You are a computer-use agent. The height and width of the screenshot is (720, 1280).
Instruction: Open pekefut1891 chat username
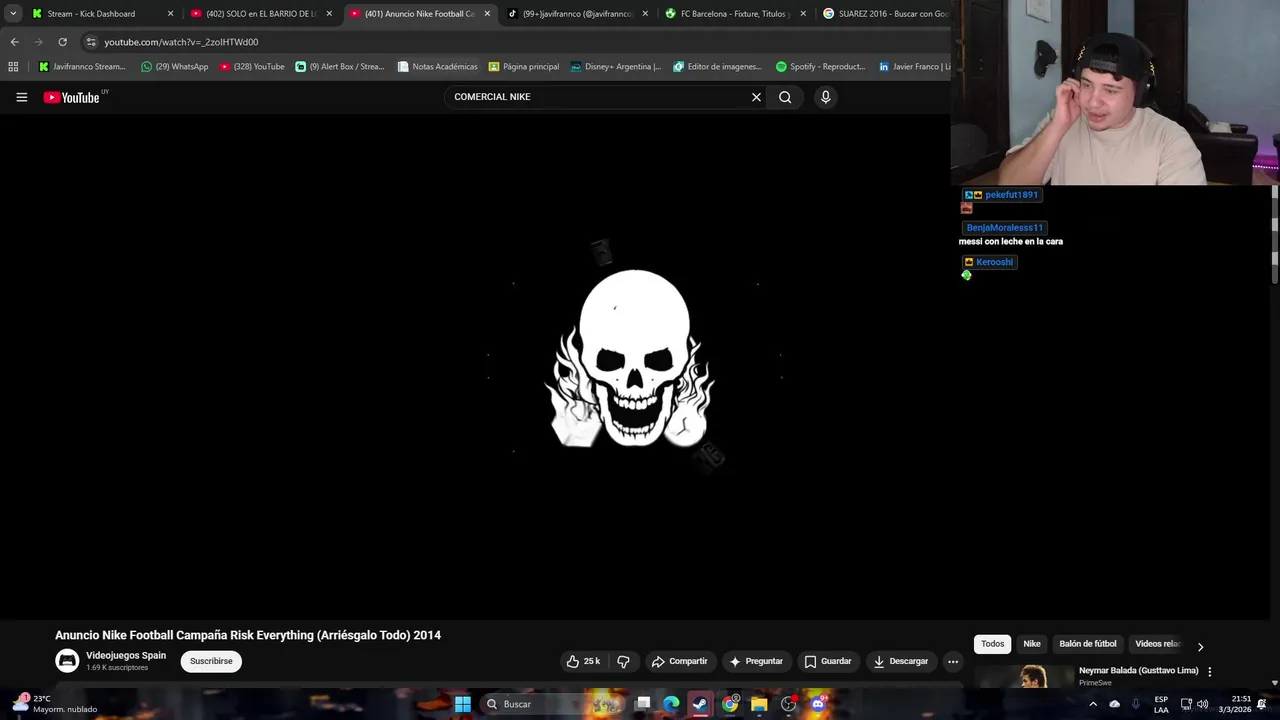(x=1011, y=195)
